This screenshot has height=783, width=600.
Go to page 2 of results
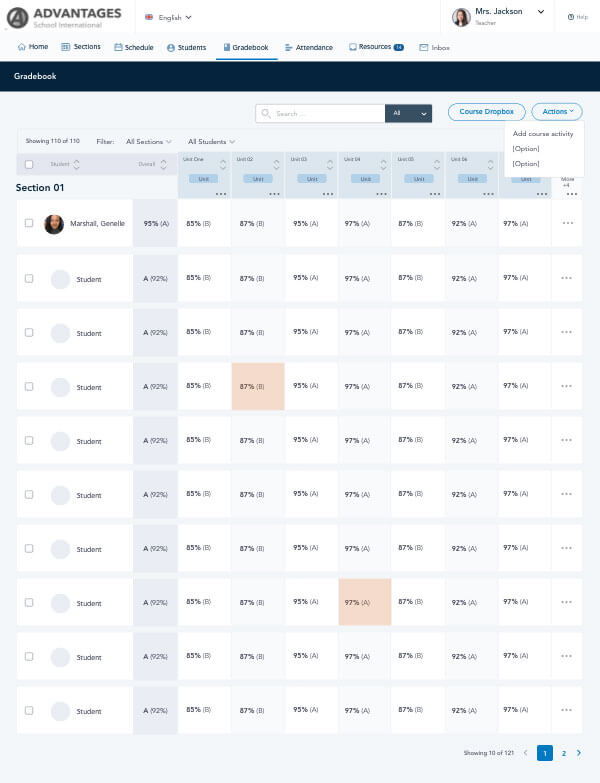[x=563, y=753]
